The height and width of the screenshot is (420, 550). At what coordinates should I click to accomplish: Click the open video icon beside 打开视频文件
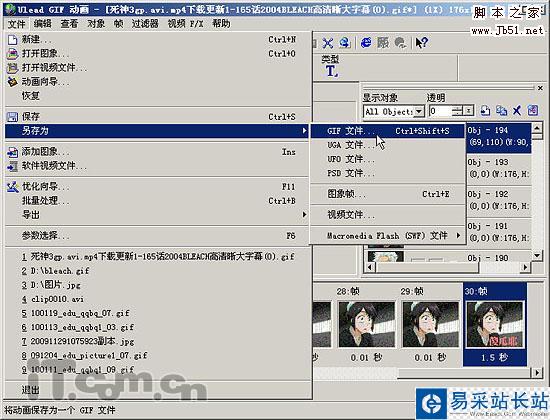pos(13,68)
